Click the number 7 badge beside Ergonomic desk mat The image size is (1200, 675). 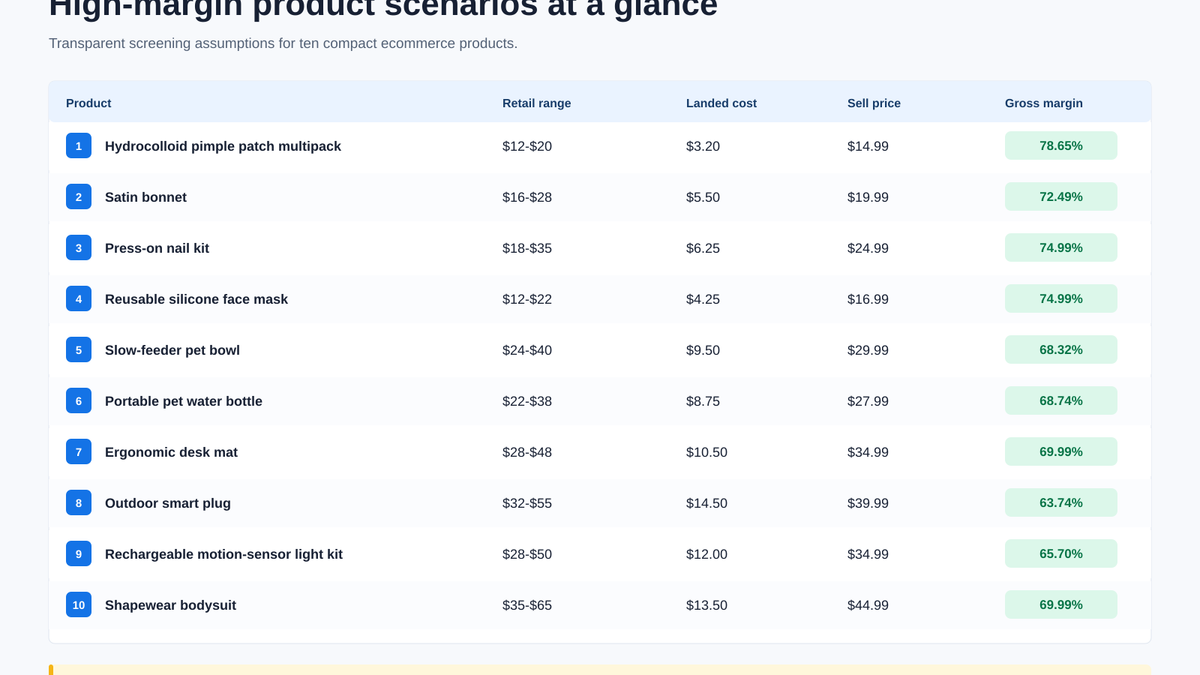[x=79, y=452]
